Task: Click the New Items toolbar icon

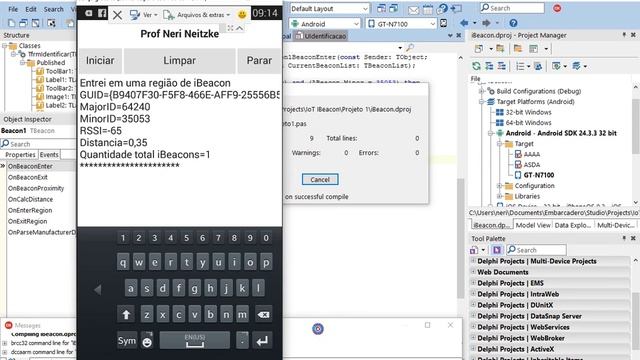Action: pyautogui.click(x=12, y=23)
